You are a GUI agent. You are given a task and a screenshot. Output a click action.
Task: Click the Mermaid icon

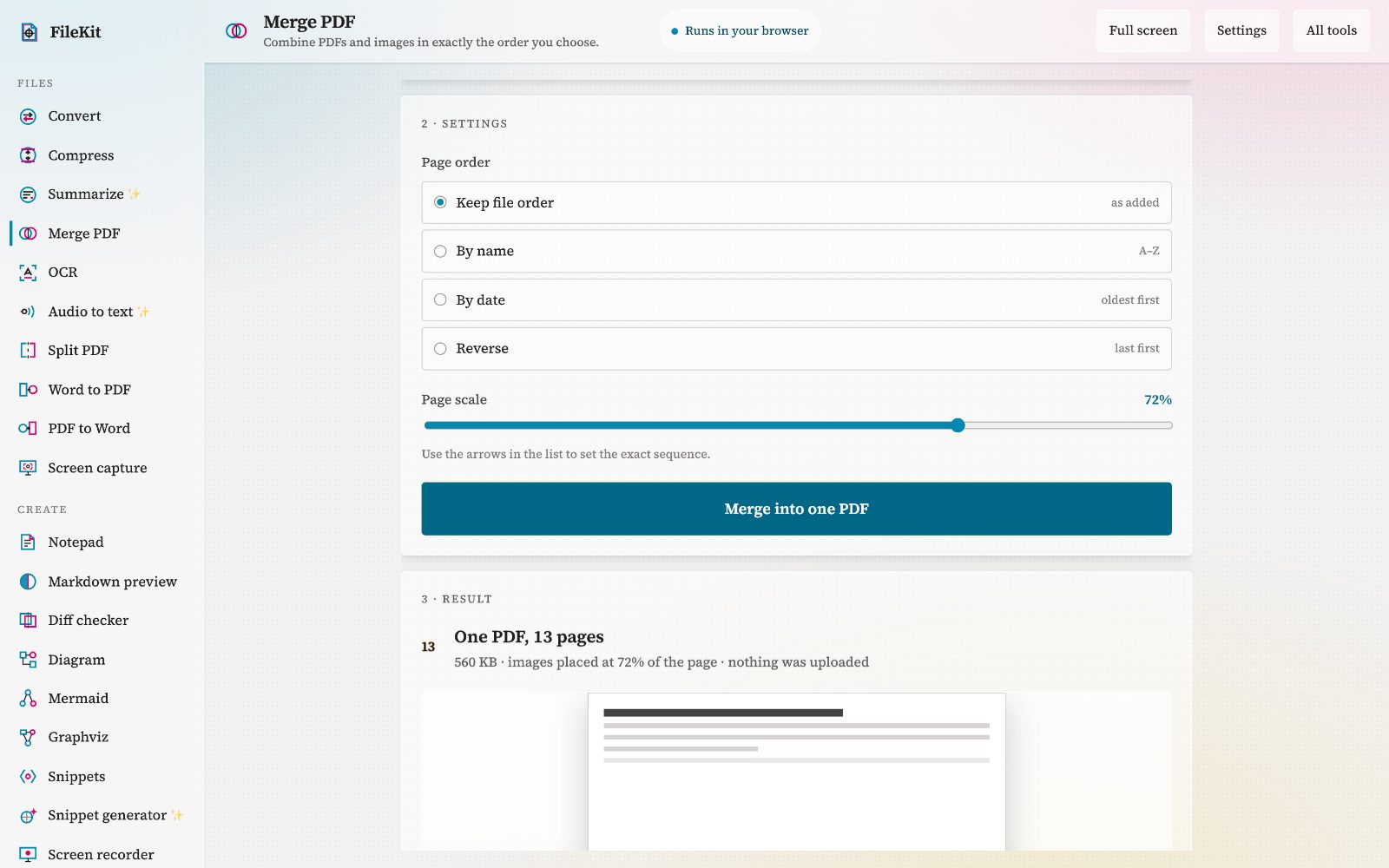[28, 699]
